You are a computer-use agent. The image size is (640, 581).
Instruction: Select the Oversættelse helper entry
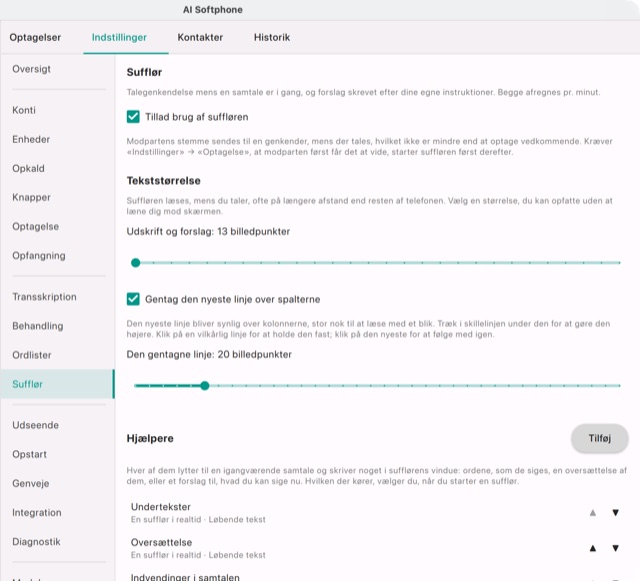[355, 548]
